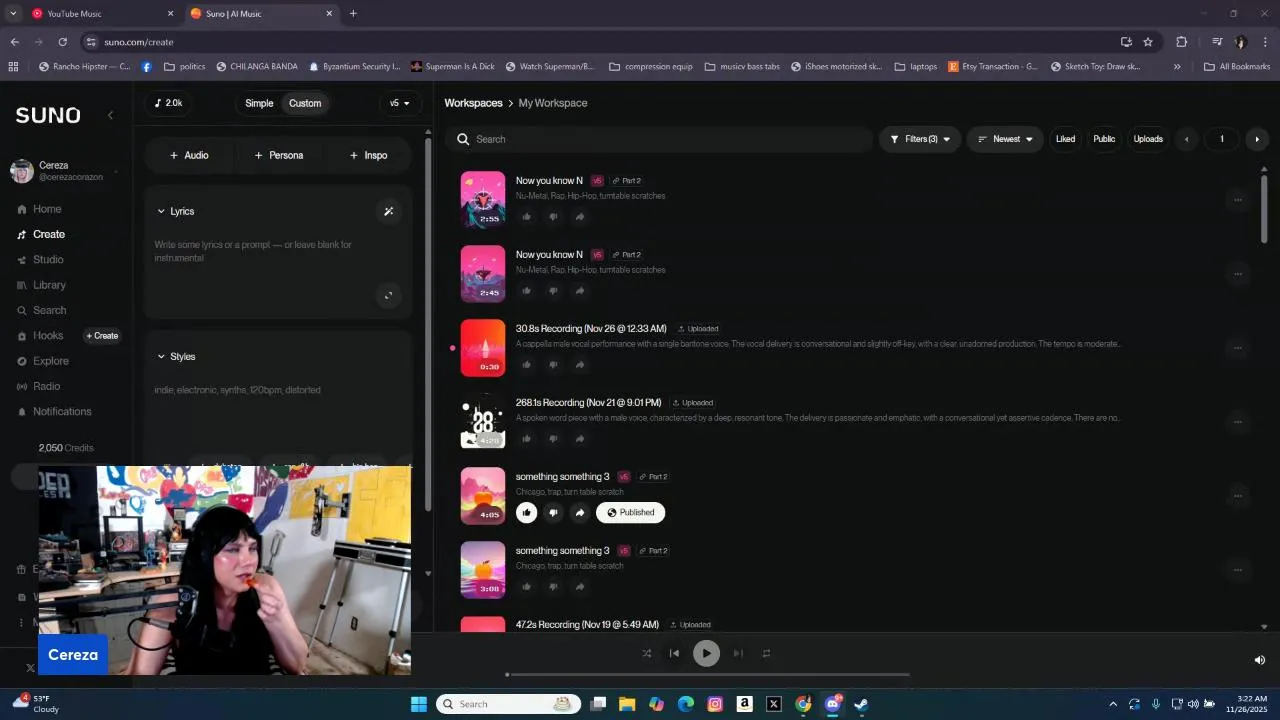Open more options for 3:08 something something 3
Screen dimensions: 1280x720
point(1237,570)
